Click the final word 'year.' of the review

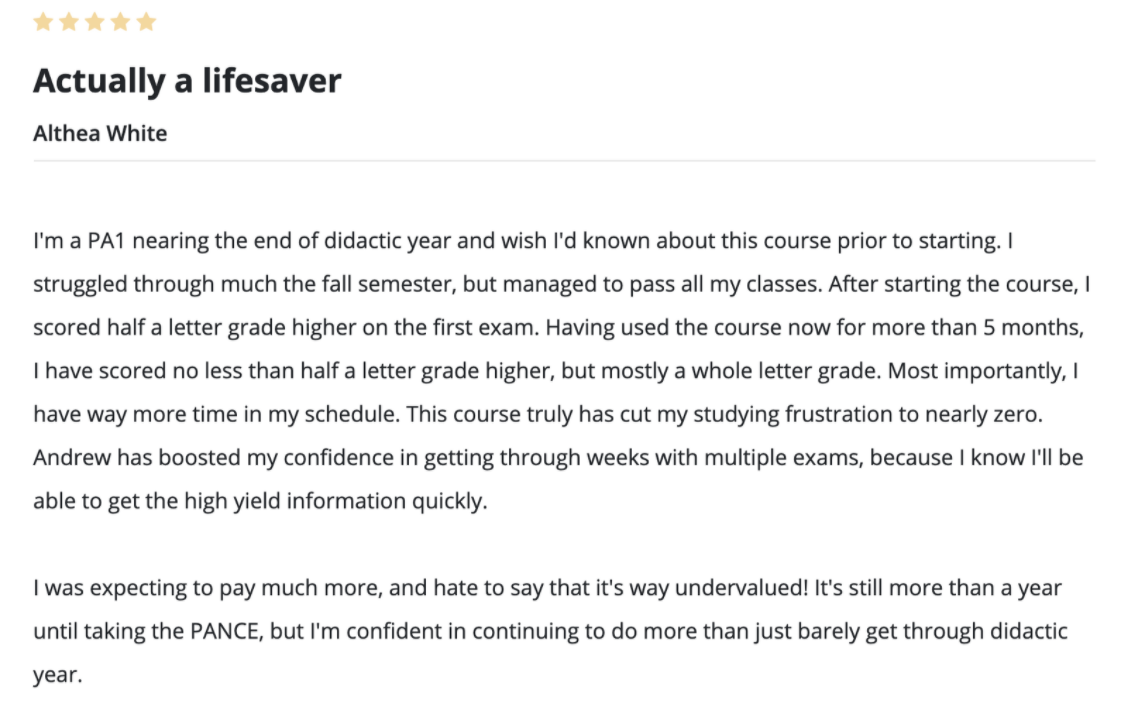[x=58, y=675]
